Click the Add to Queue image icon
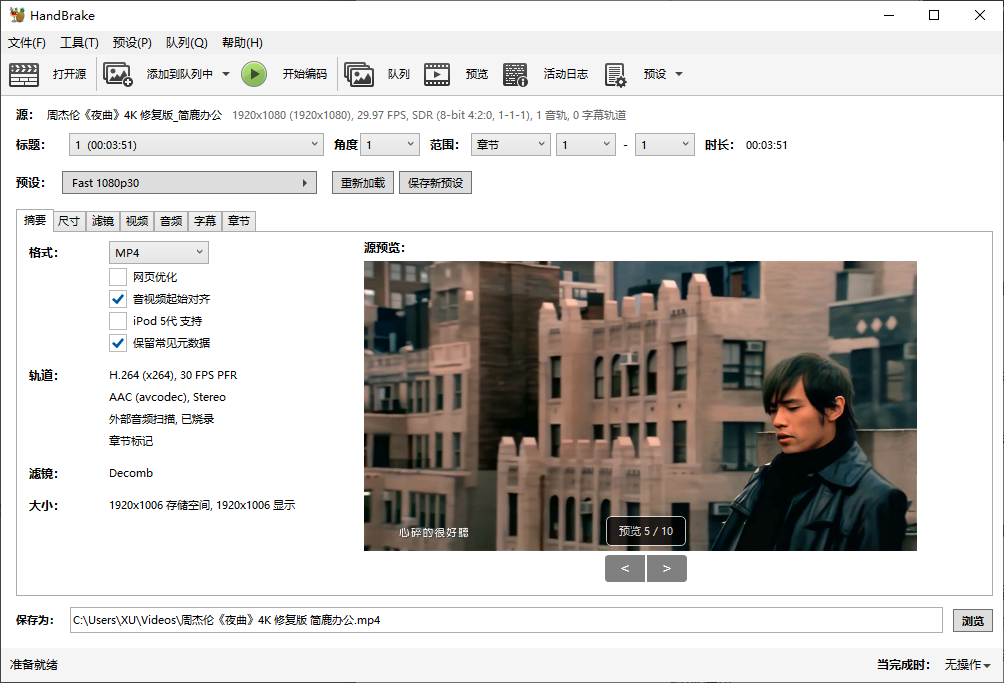Viewport: 1004px width, 683px height. pos(118,74)
